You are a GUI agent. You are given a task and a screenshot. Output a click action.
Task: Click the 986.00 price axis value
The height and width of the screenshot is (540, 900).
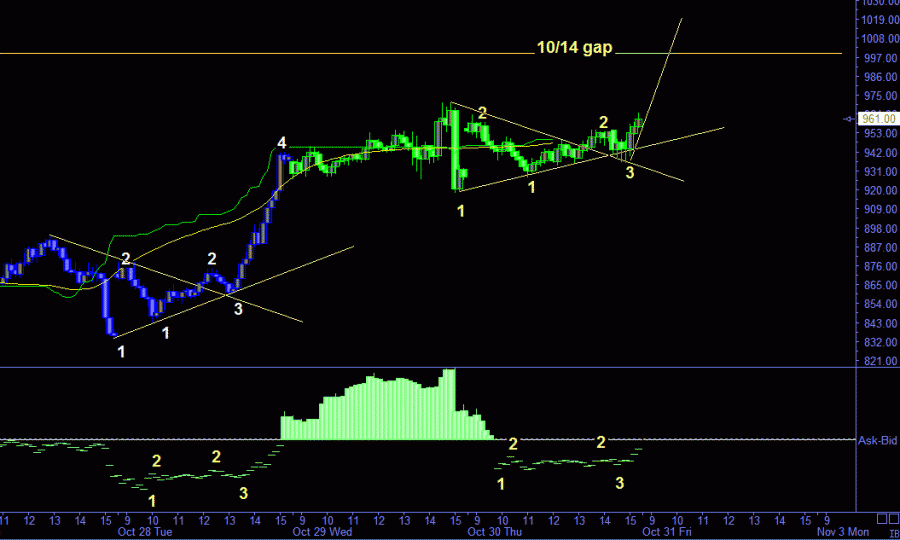click(883, 77)
